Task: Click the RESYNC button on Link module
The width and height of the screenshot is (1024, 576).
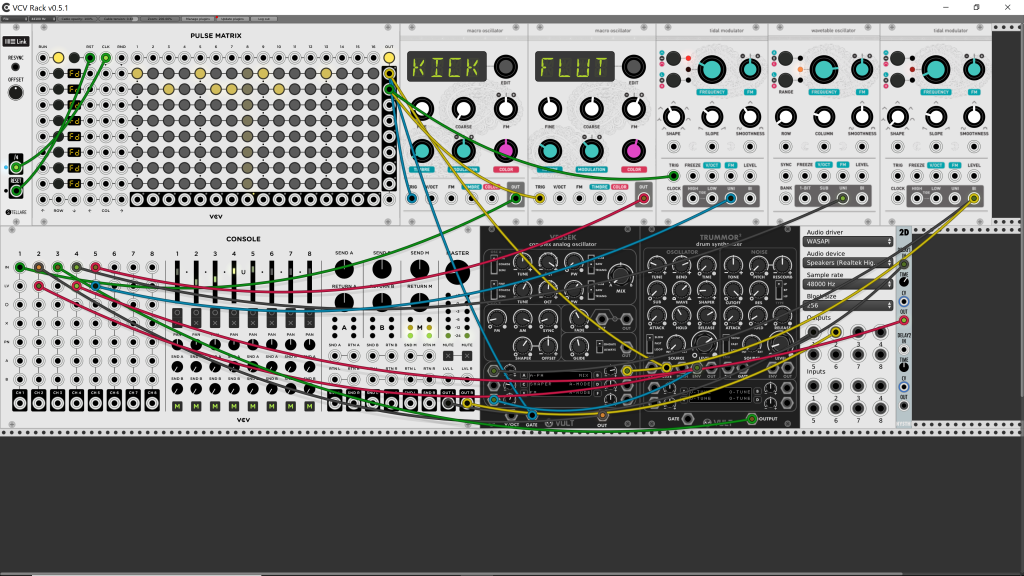Action: point(15,65)
